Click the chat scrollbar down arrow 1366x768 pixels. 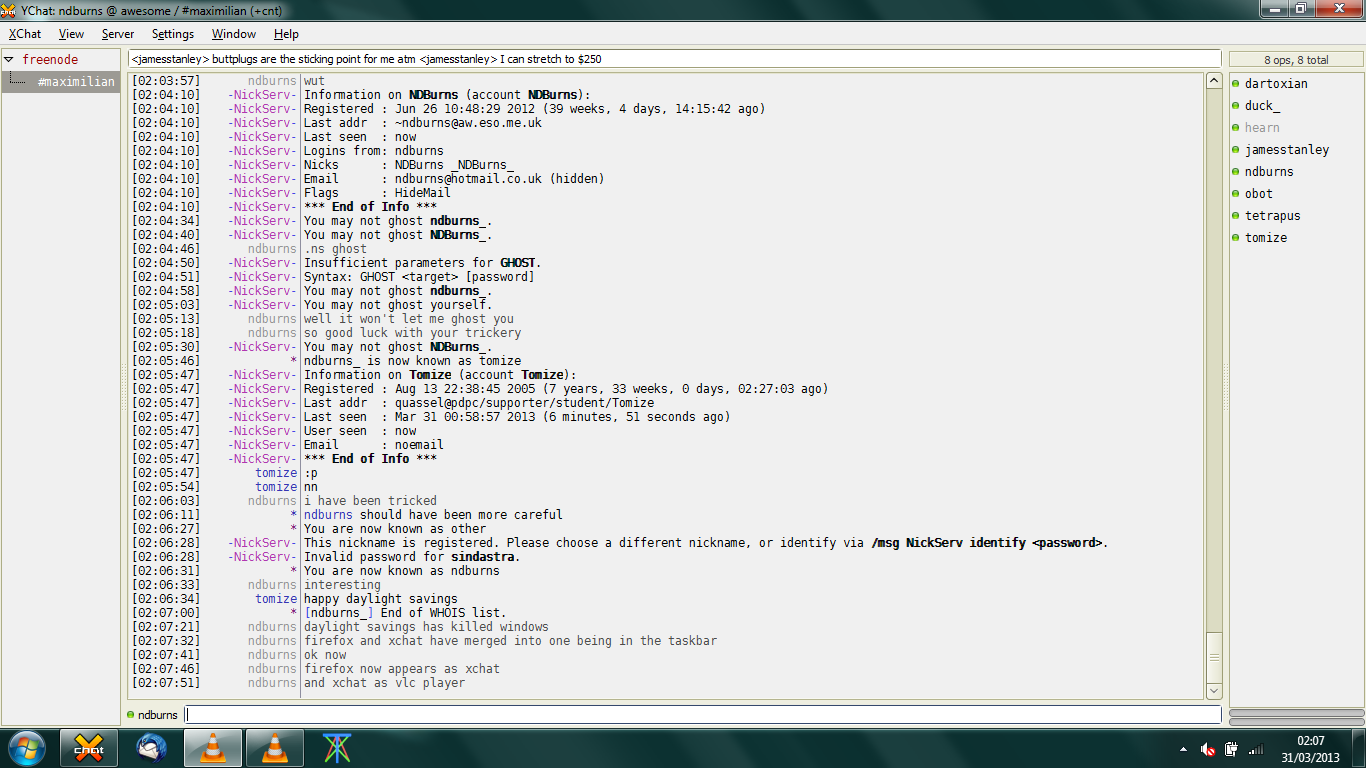(x=1214, y=691)
